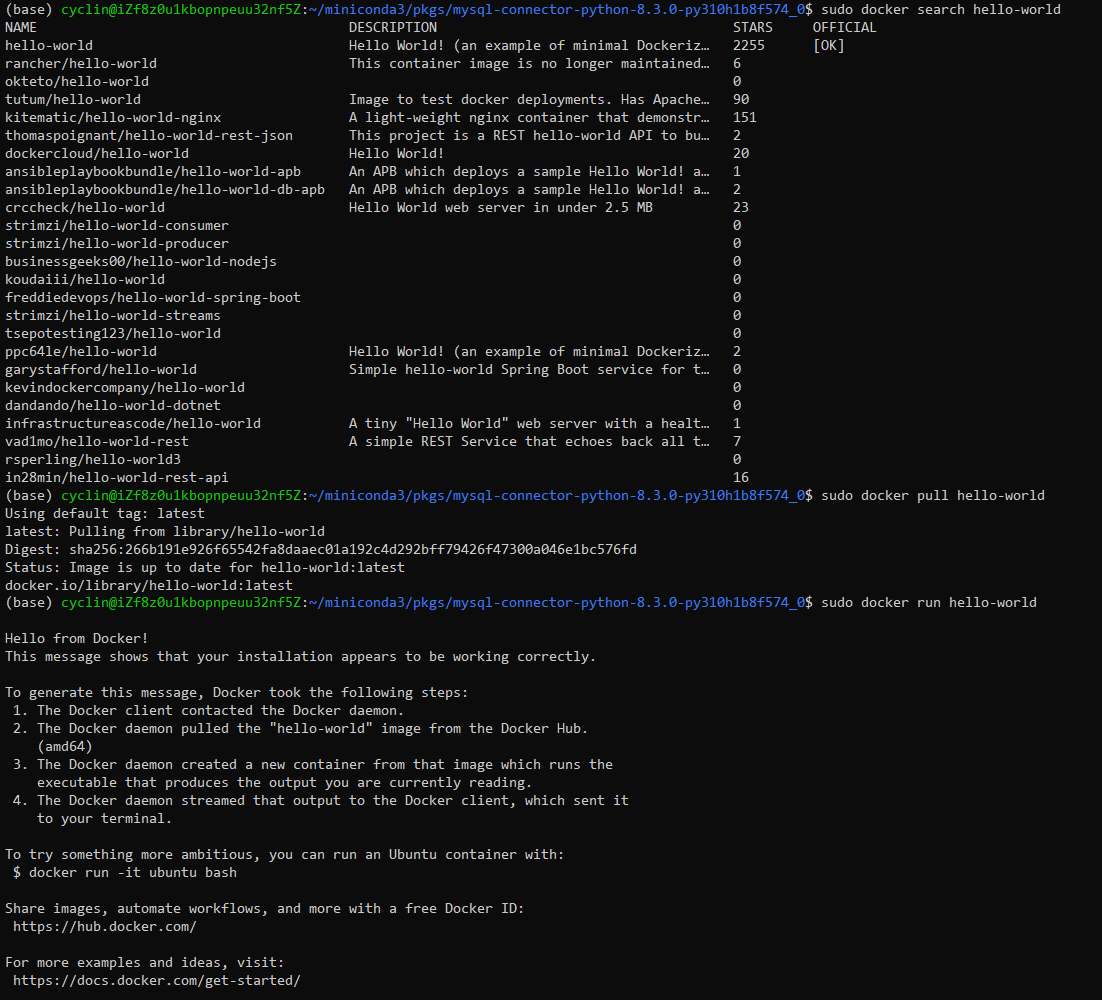The image size is (1102, 1000).
Task: Select the DESCRIPTION column header
Action: [393, 27]
